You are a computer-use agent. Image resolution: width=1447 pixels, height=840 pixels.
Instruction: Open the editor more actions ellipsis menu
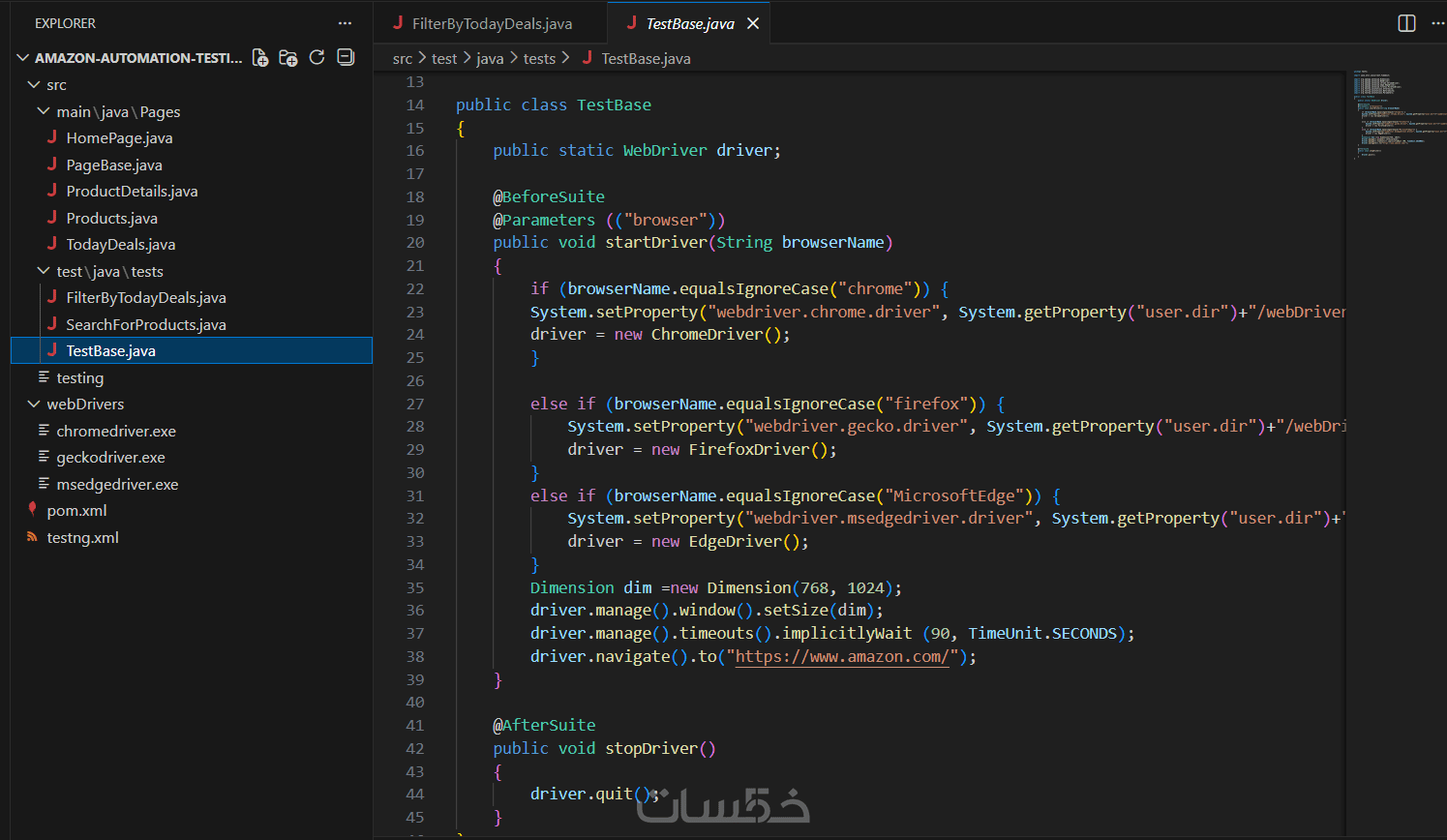point(1437,23)
